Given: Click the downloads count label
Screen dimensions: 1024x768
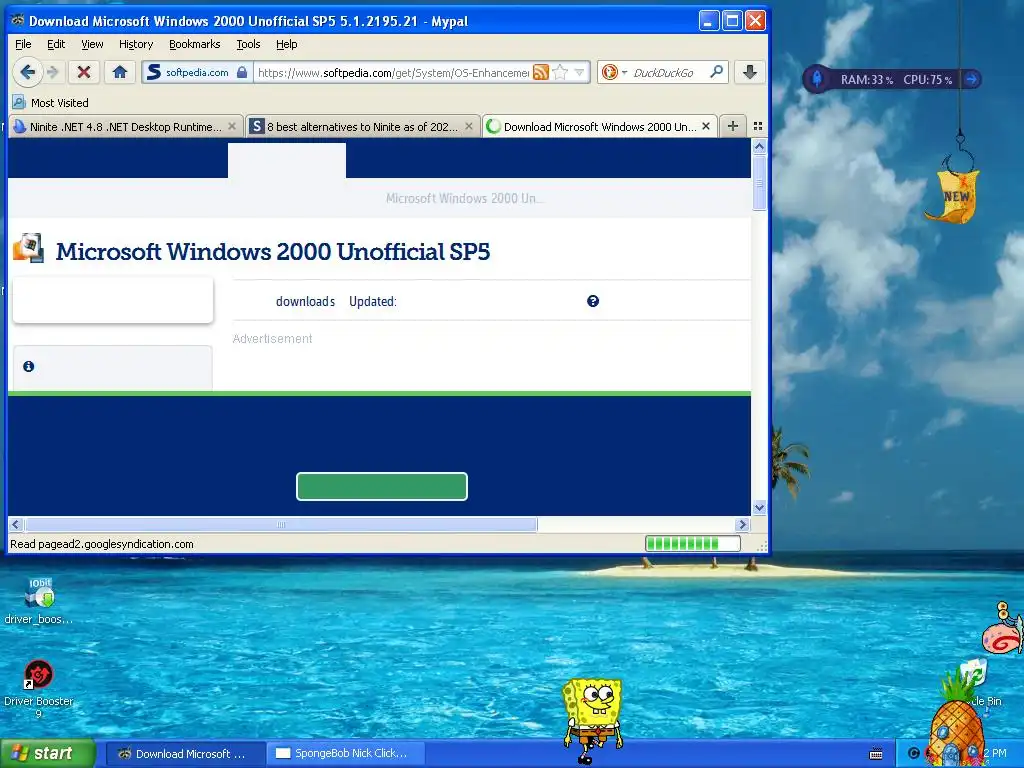Looking at the screenshot, I should point(305,301).
